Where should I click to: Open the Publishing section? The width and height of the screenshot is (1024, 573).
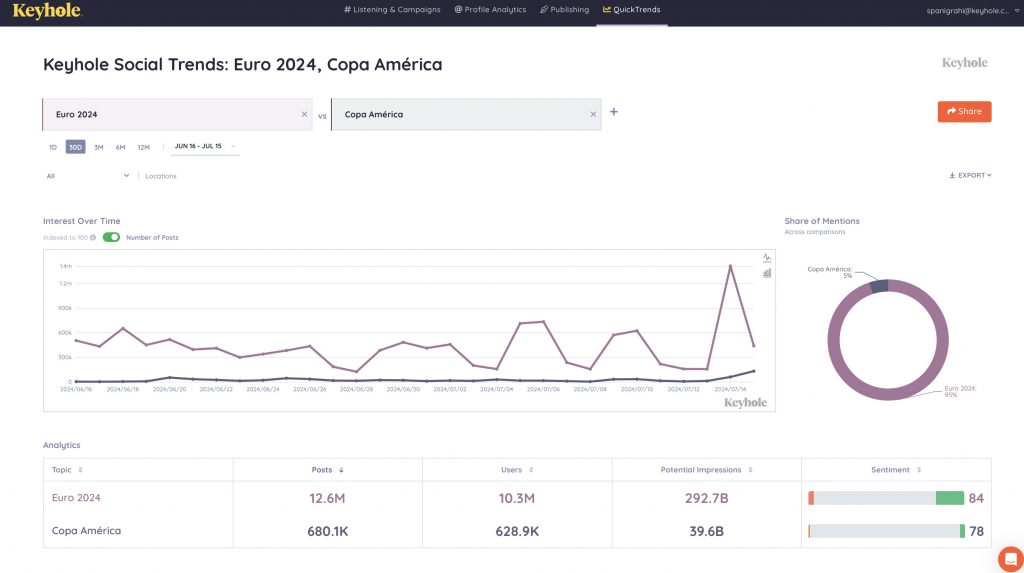click(564, 10)
